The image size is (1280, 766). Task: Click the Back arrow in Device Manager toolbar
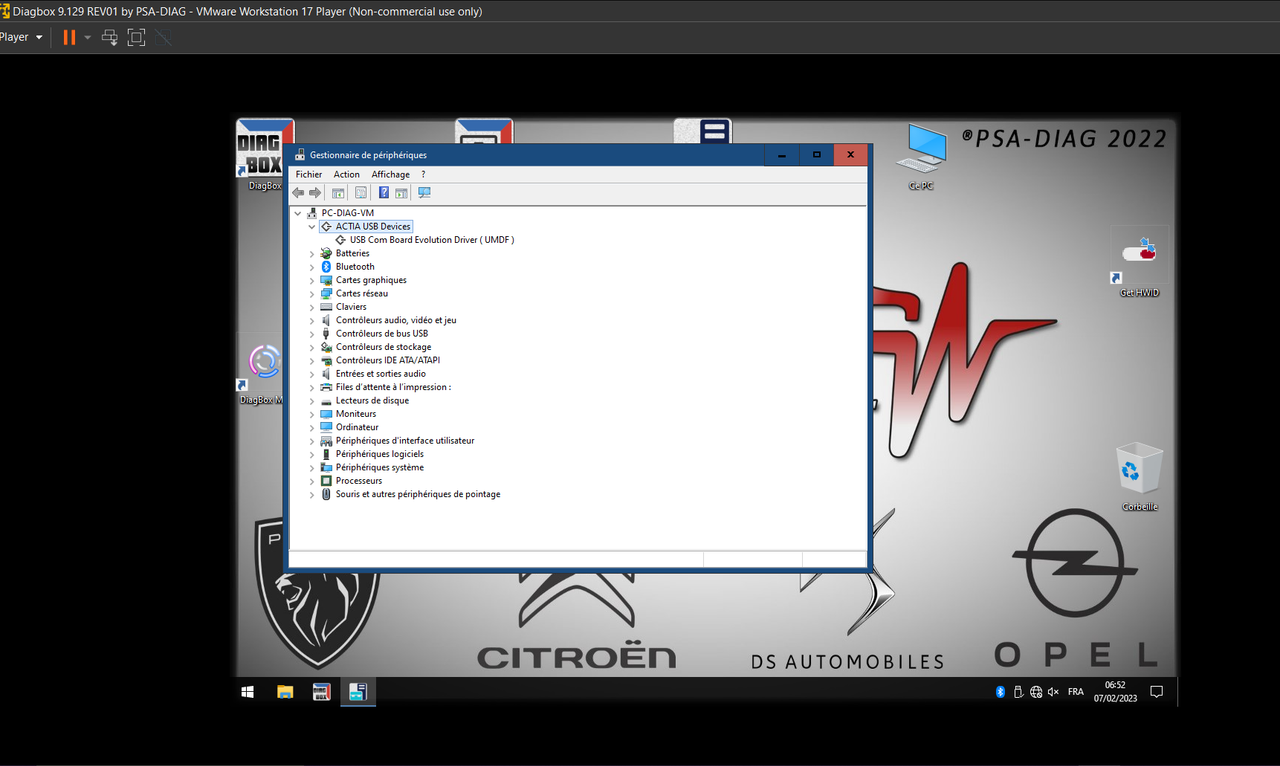(x=298, y=193)
